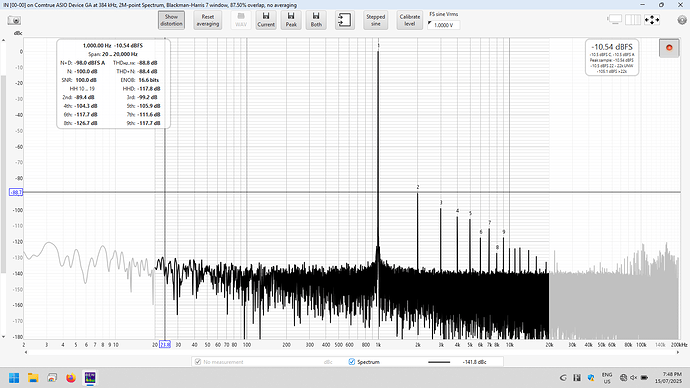Click the -88.7 cursor level box on Y axis

click(16, 192)
